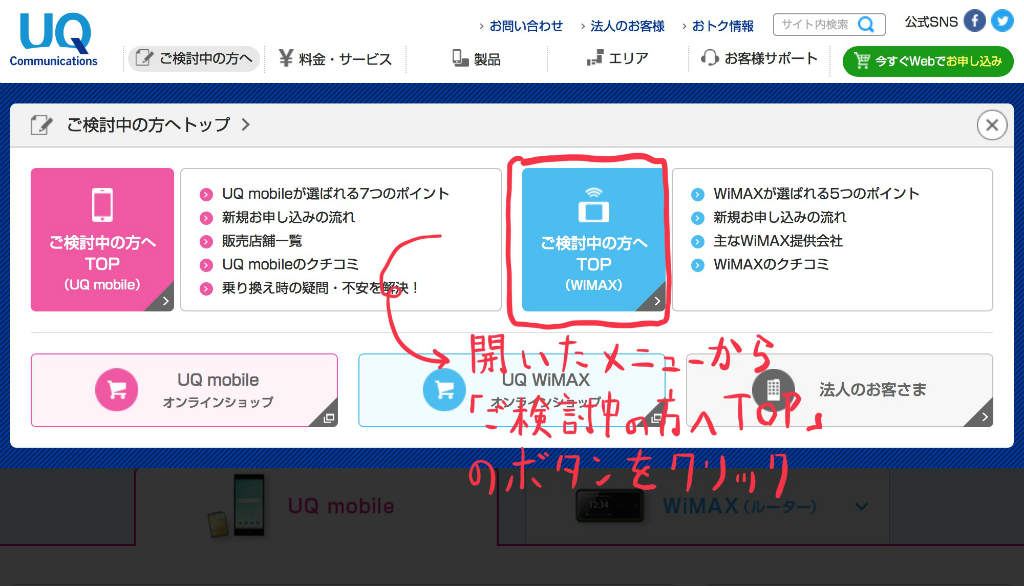Click the cart icon in UQ WiMAX オンラインショップ
1024x586 pixels.
coord(445,390)
